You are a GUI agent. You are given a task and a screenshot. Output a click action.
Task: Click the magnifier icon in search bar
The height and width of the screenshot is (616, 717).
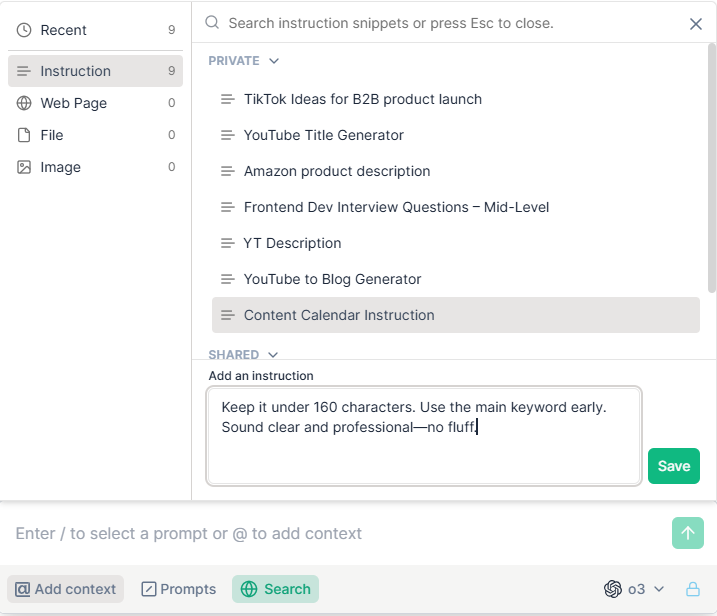(x=212, y=22)
